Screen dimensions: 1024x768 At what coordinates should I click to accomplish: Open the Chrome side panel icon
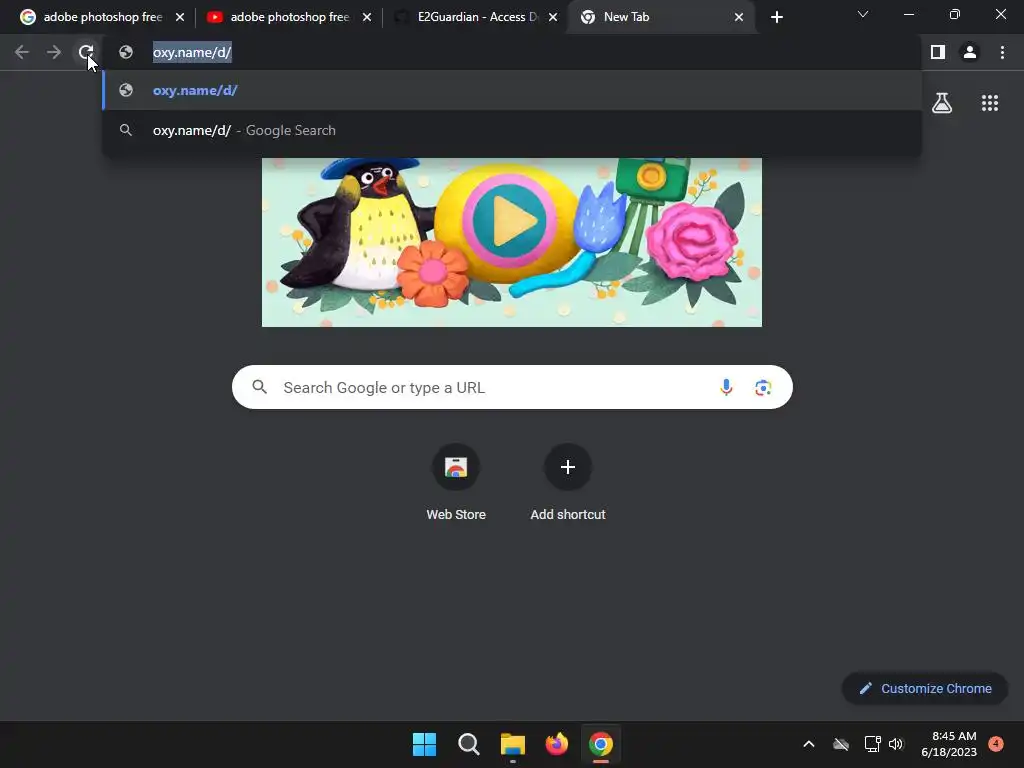(938, 52)
